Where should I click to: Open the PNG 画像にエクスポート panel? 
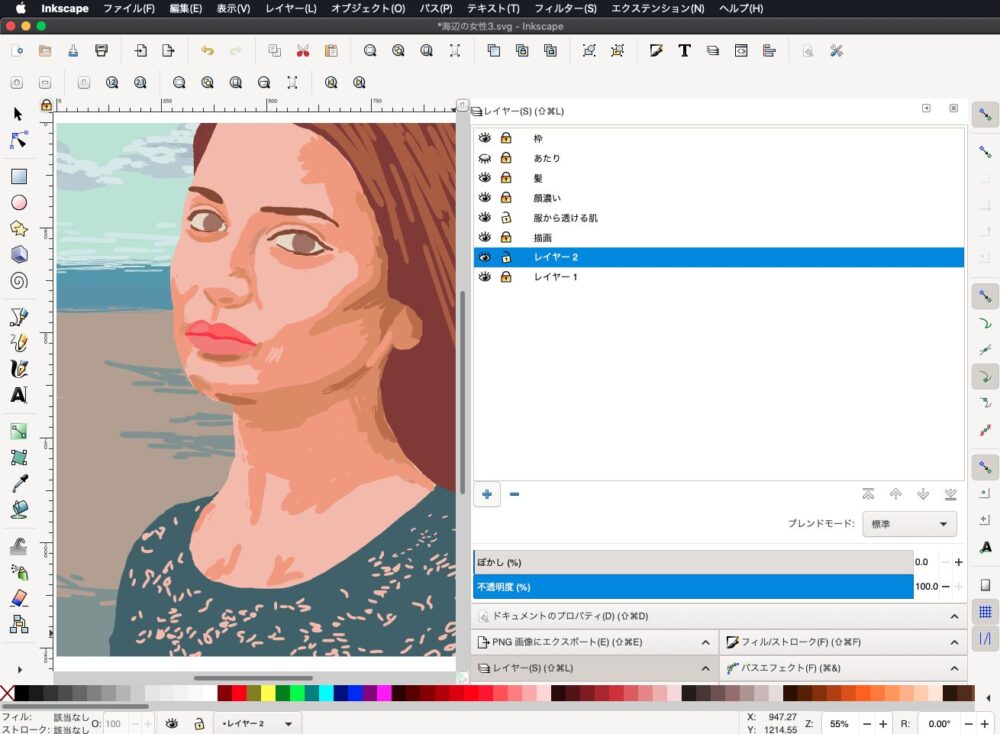565,642
